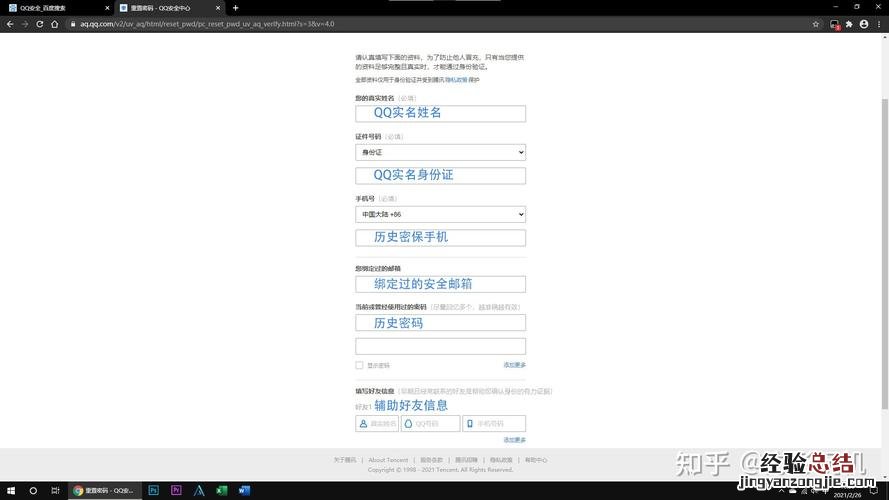Switch to the QQ安全 Baidu search tab
This screenshot has width=889, height=500.
58,8
